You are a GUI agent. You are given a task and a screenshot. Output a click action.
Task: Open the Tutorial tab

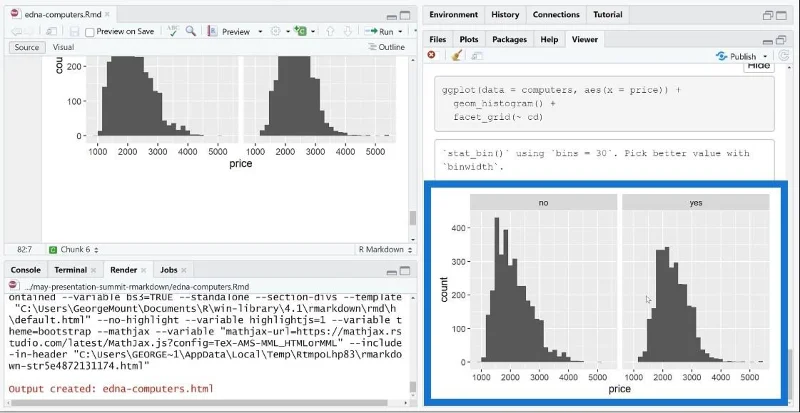[607, 15]
